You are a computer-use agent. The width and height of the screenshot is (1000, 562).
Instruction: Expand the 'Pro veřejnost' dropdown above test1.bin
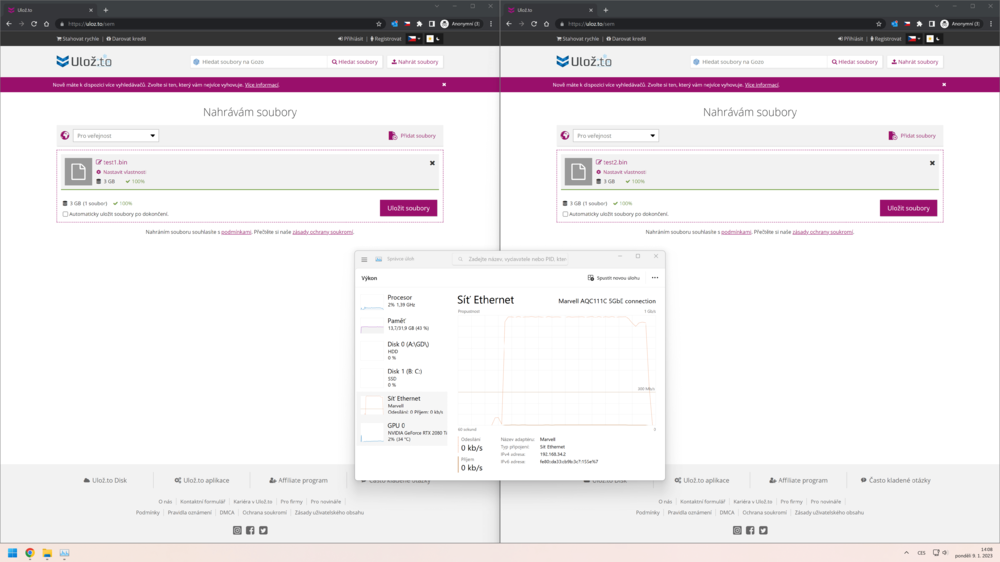tap(116, 136)
